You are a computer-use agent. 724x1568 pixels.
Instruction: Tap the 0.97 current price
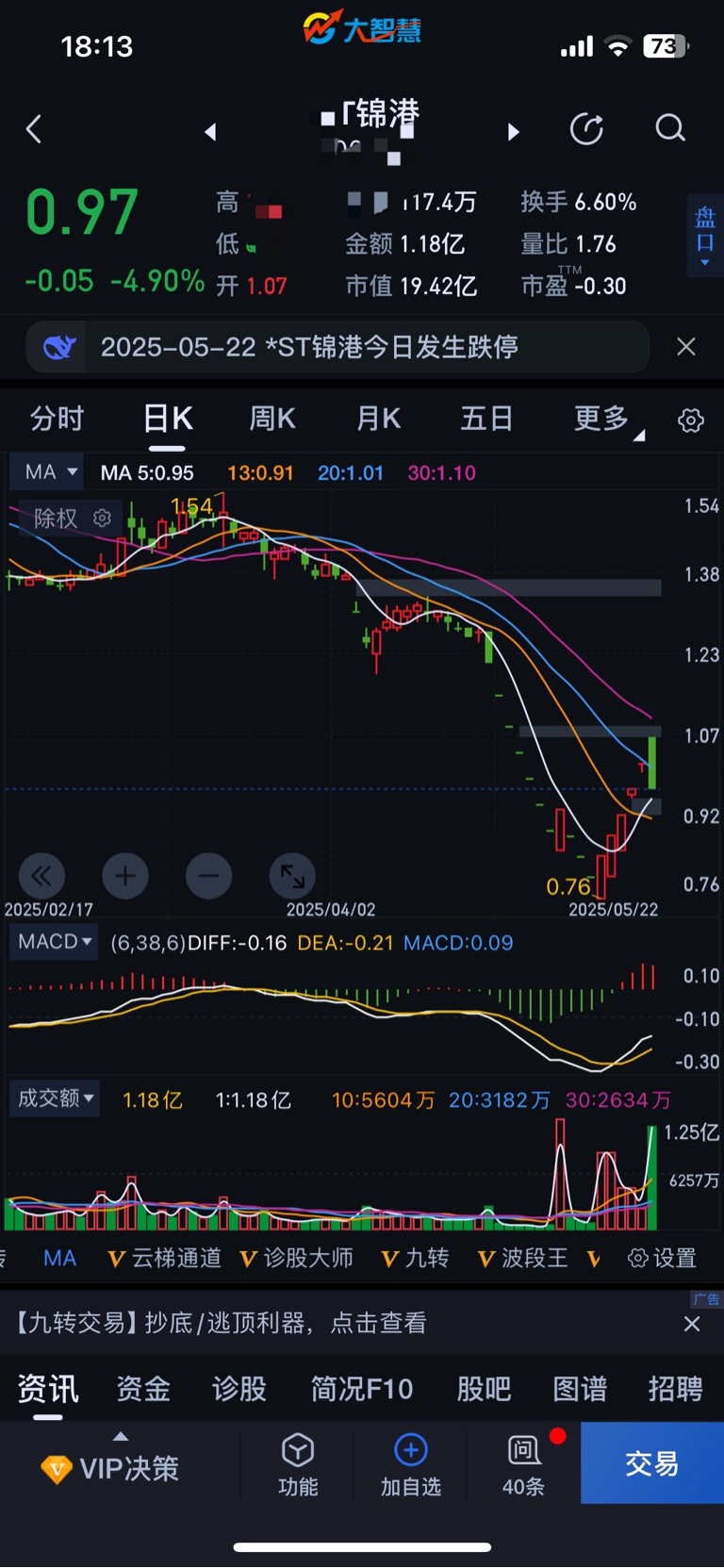tap(82, 212)
